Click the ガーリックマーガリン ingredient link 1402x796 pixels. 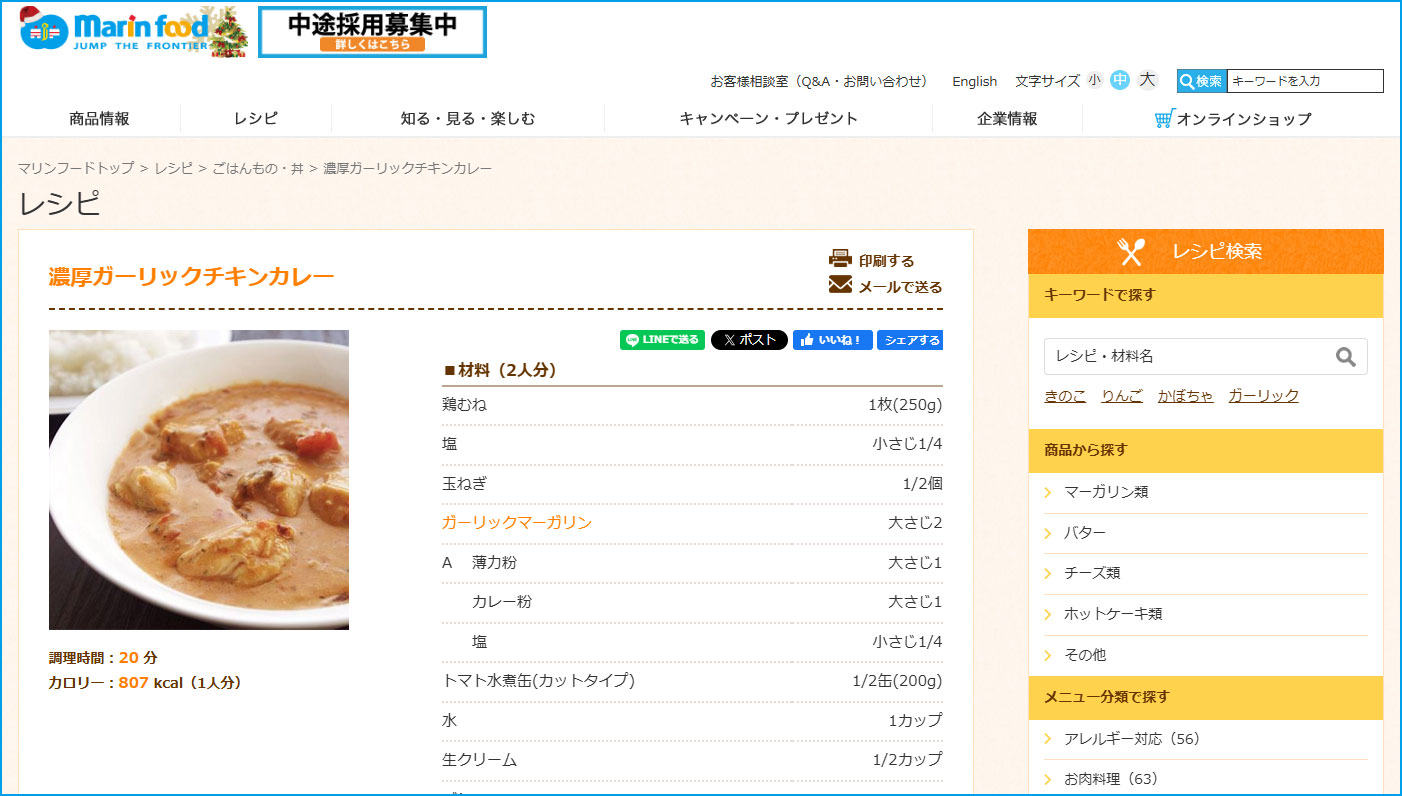click(517, 523)
